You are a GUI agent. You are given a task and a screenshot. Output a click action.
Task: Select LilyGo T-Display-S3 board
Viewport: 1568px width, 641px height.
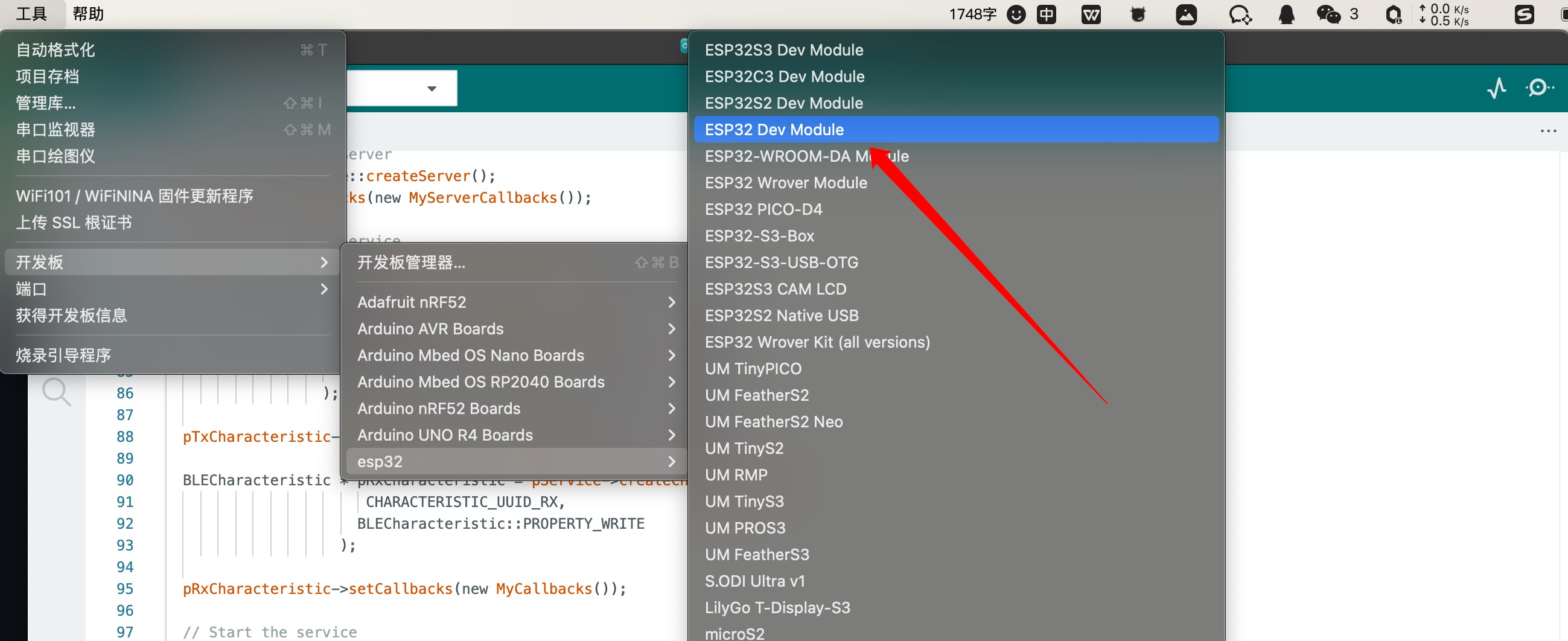tap(956, 608)
